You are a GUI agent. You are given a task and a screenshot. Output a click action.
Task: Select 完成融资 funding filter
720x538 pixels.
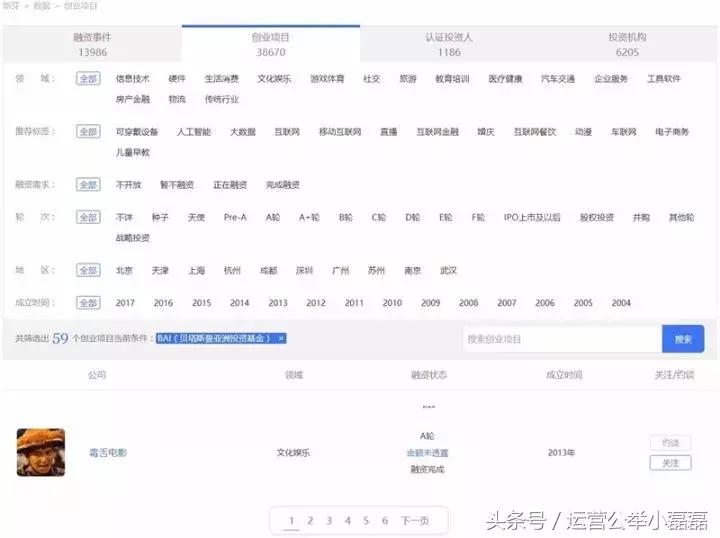(x=283, y=185)
